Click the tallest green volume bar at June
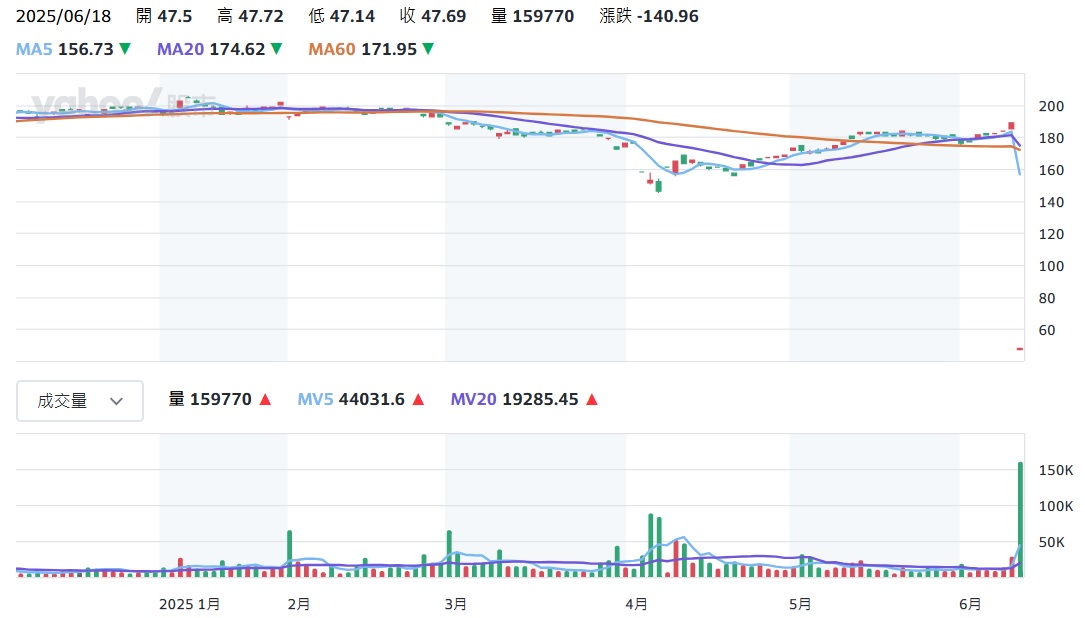This screenshot has width=1085, height=618. (x=1020, y=519)
